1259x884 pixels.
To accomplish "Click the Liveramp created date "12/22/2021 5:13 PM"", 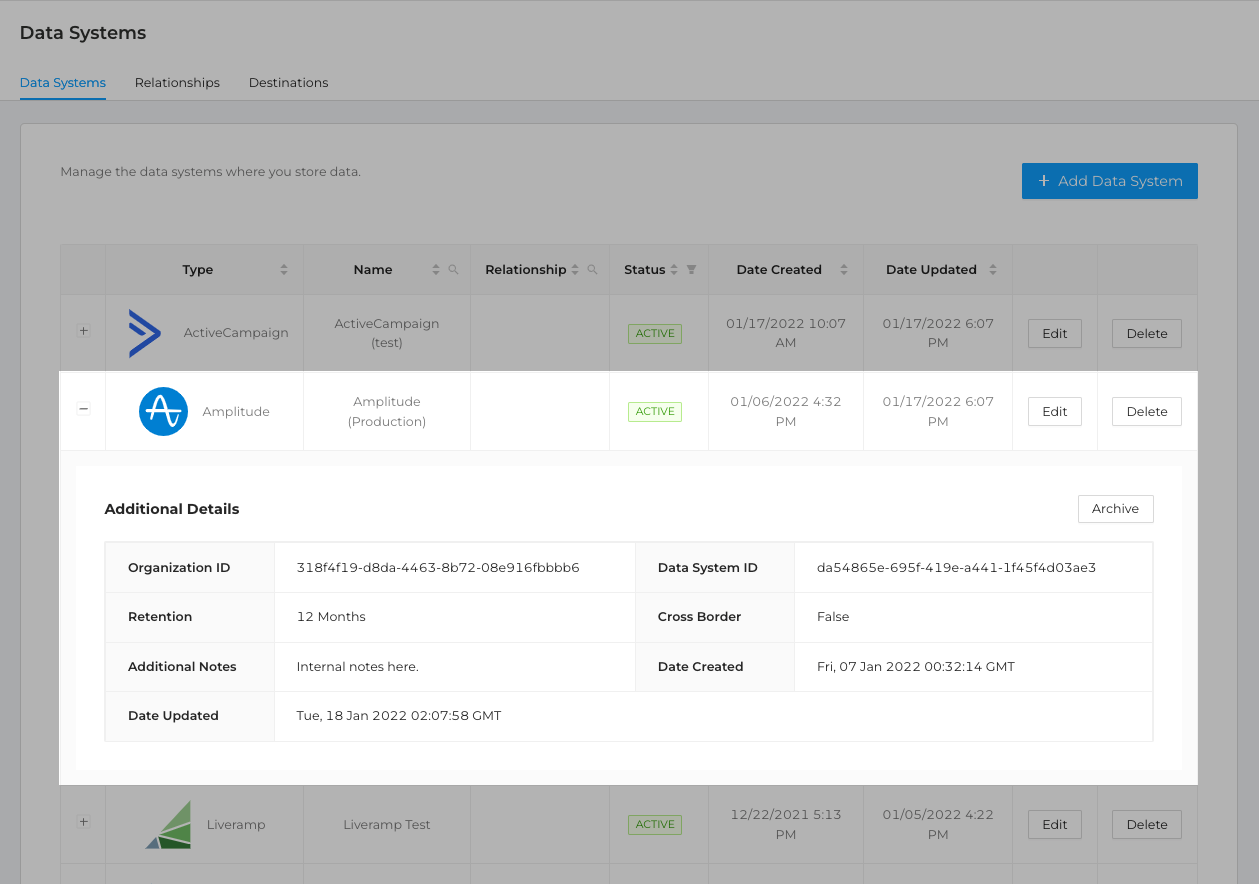I will (786, 825).
